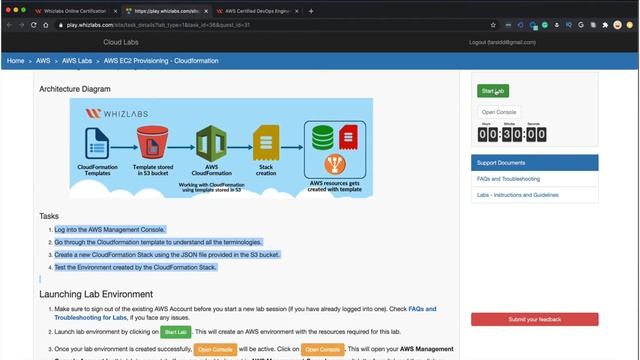Screen dimensions: 640x360
Task: Click the 00:30:00 countdown timer
Action: (x=512, y=134)
